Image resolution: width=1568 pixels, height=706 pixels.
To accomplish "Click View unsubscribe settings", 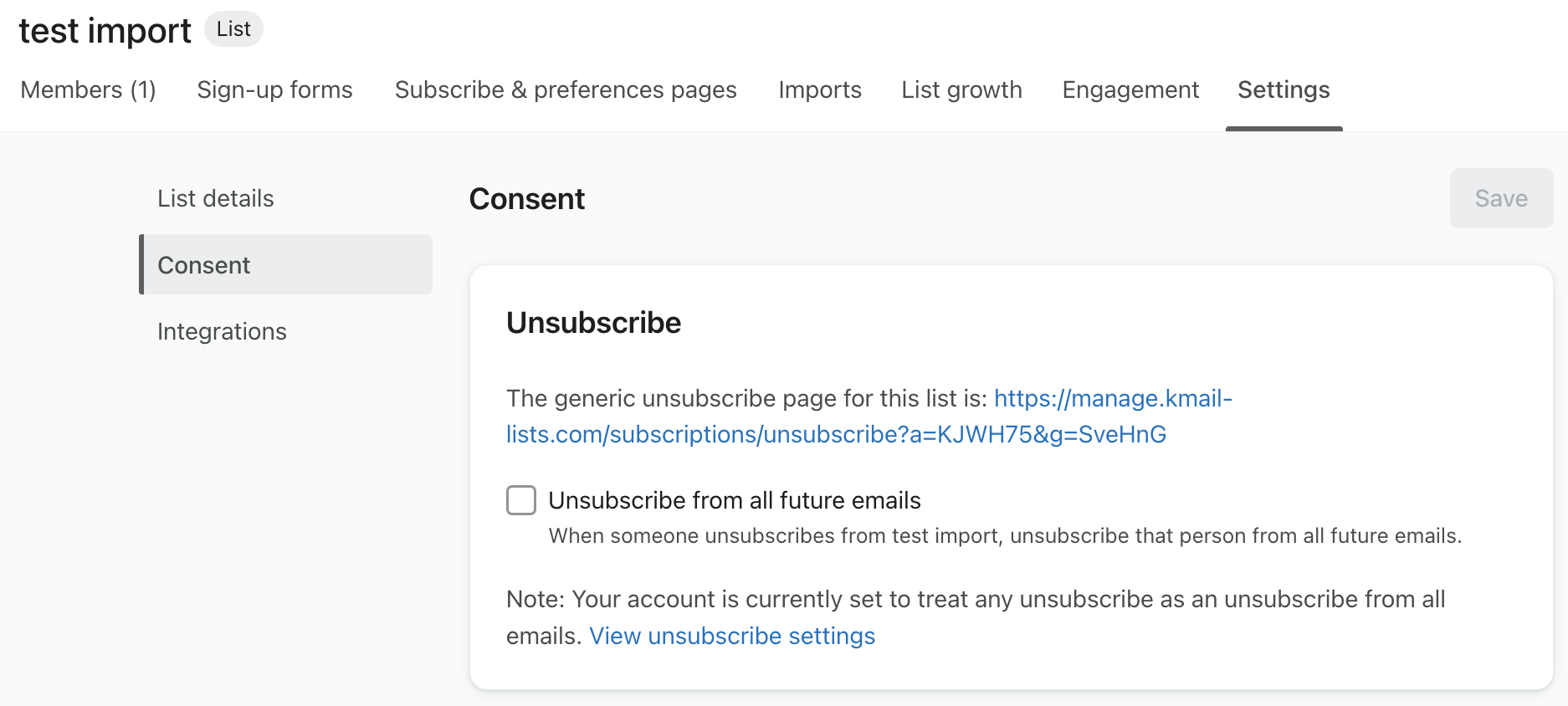I will pyautogui.click(x=732, y=636).
